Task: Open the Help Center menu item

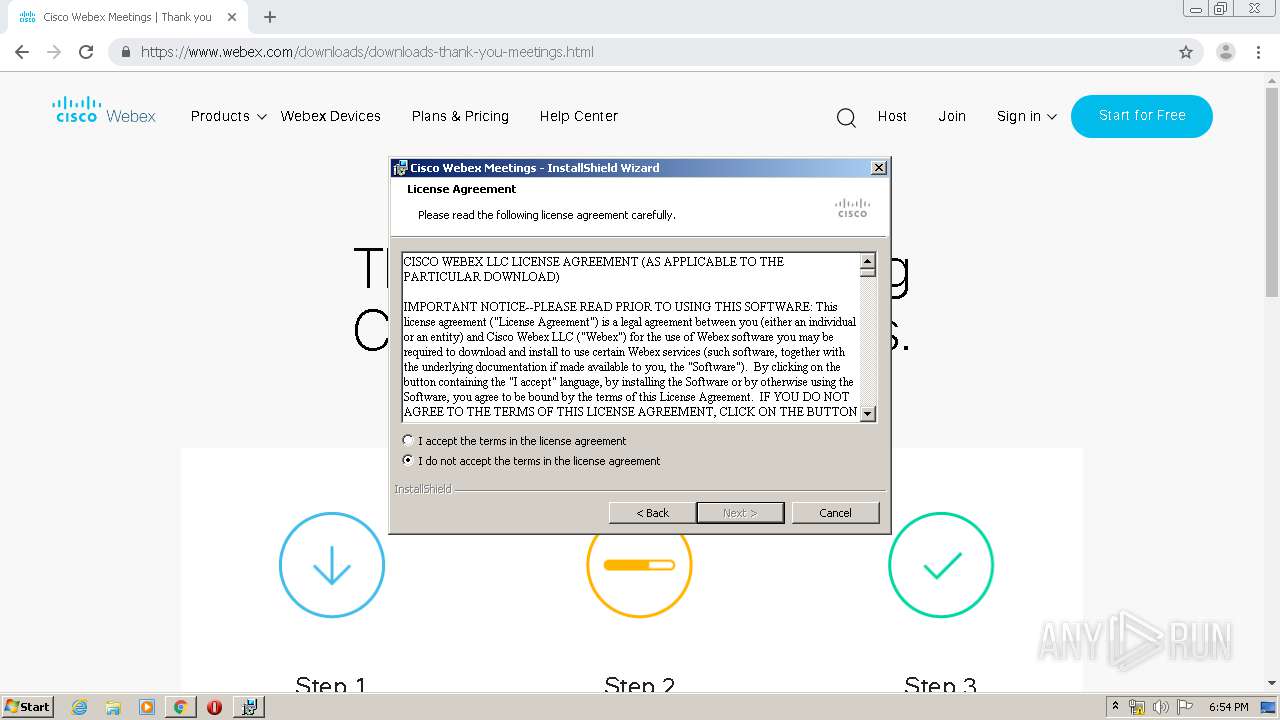Action: (x=578, y=116)
